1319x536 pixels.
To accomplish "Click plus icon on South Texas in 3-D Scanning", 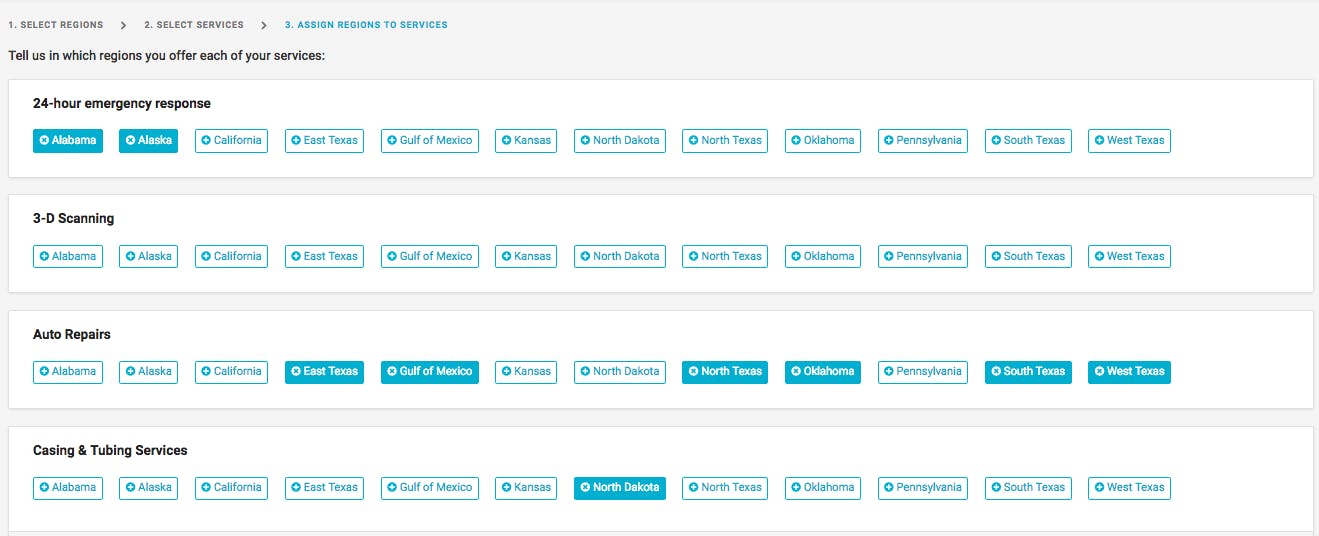I will point(996,257).
